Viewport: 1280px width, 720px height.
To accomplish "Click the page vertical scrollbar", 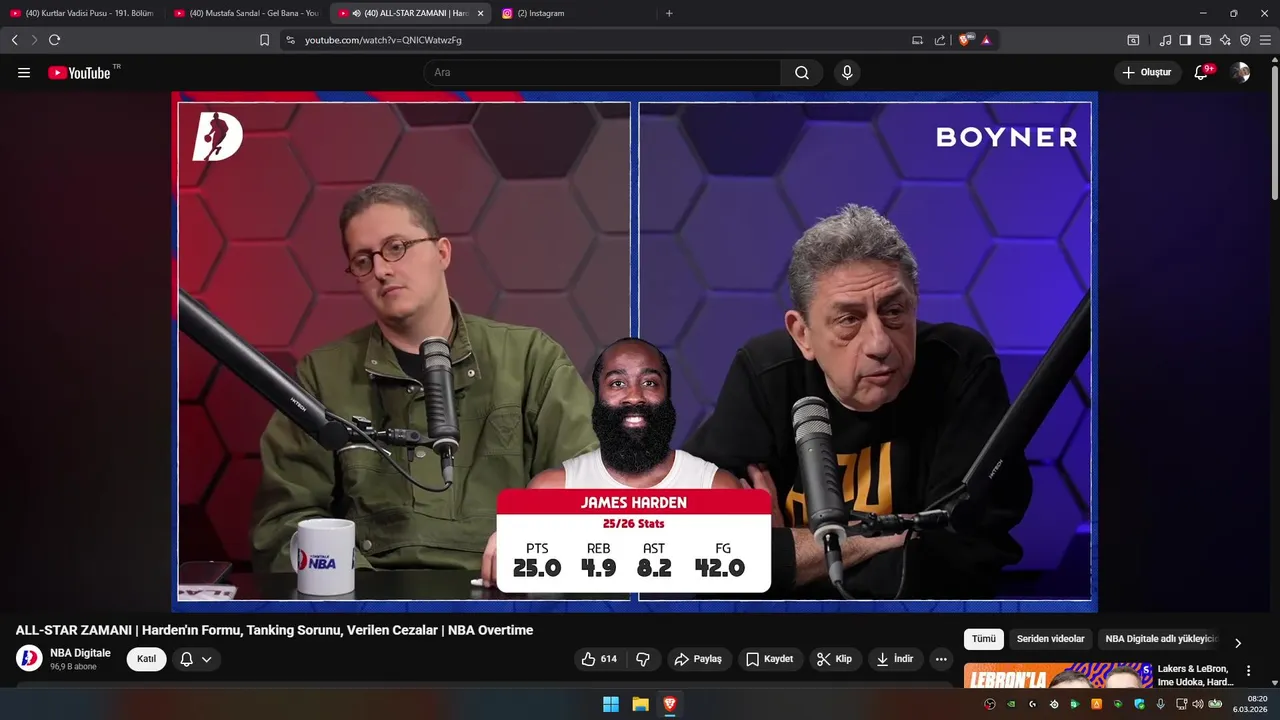I will pyautogui.click(x=1274, y=130).
